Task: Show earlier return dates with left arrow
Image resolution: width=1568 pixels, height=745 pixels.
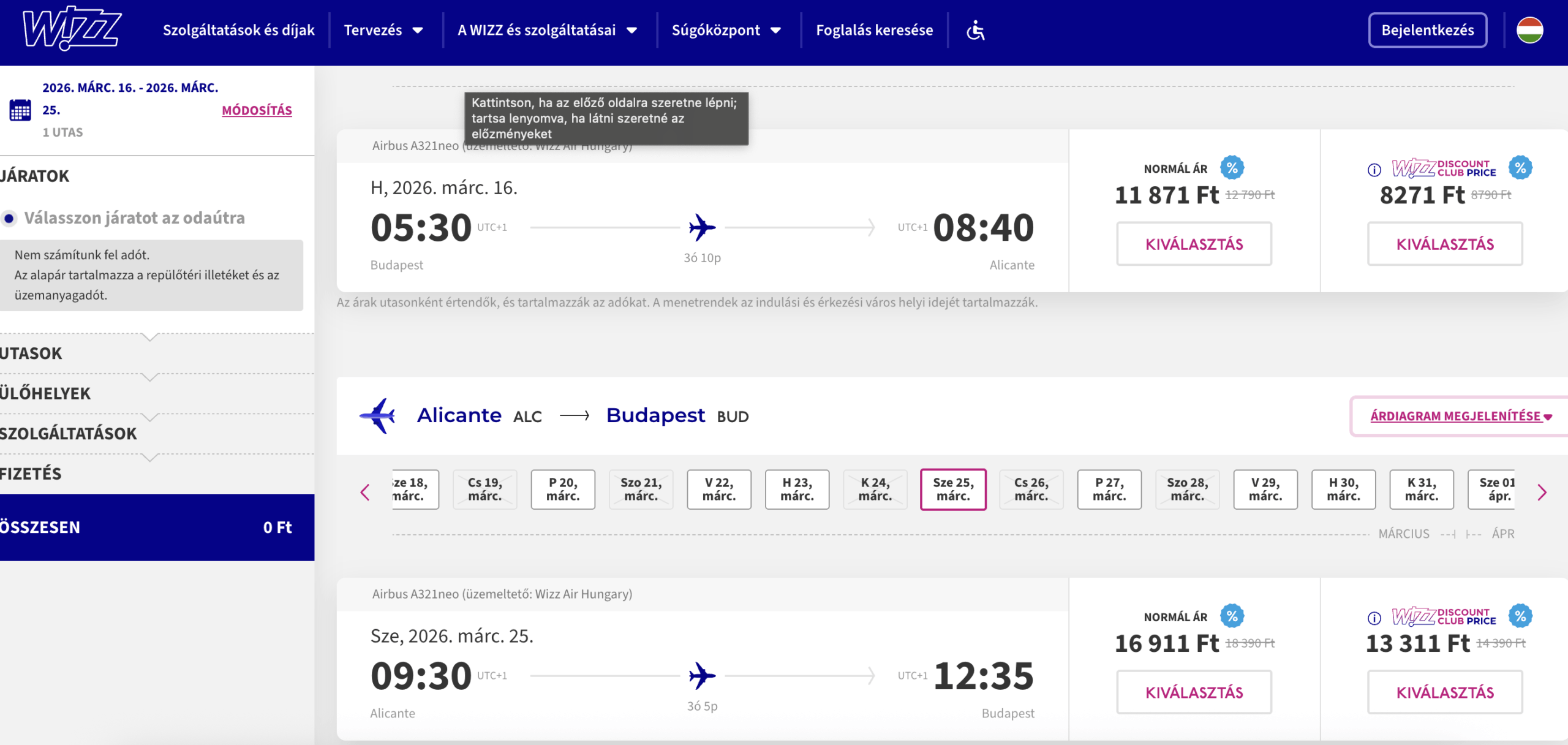Action: point(365,492)
